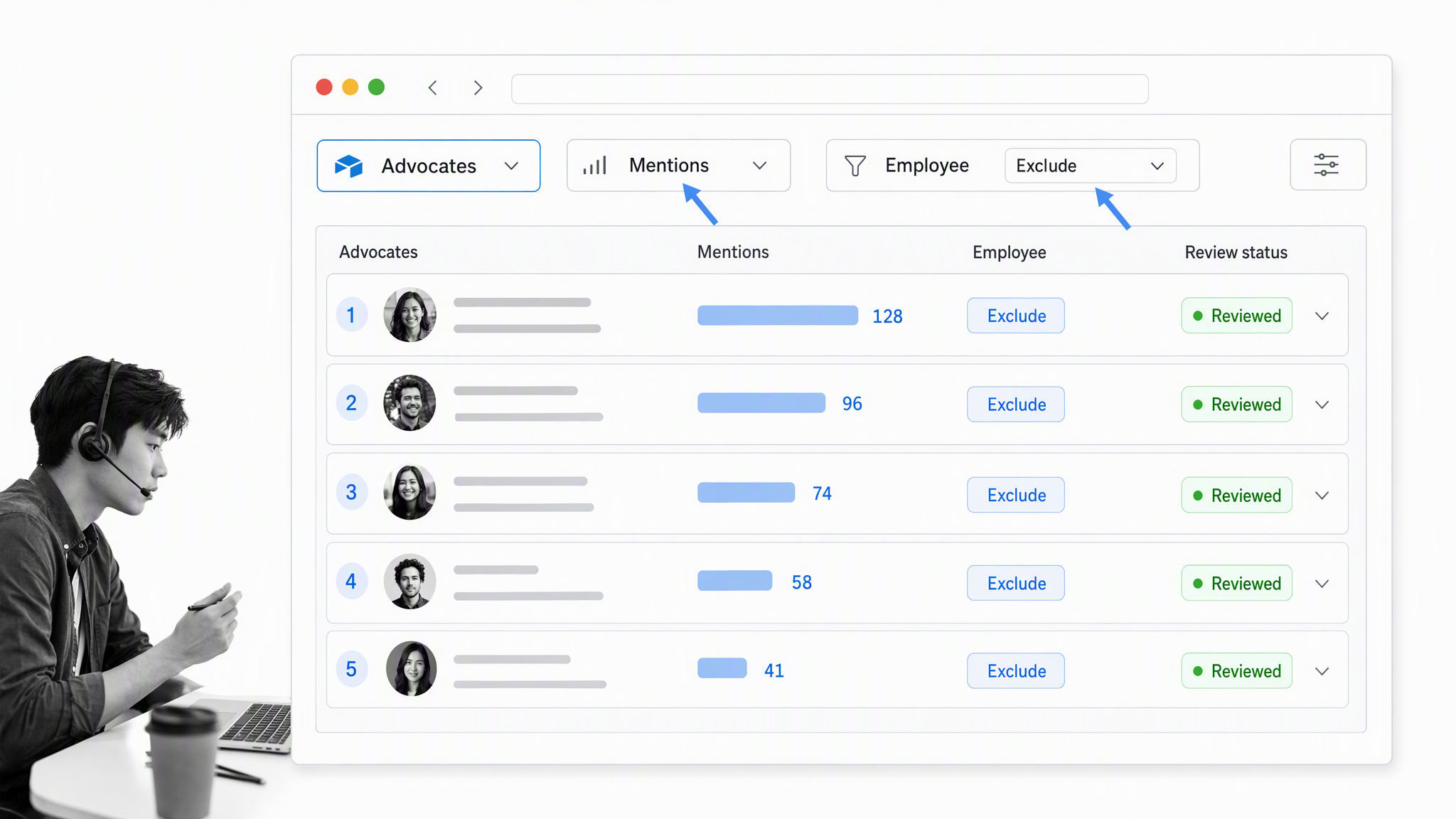Click the Employee column header

tap(1009, 252)
